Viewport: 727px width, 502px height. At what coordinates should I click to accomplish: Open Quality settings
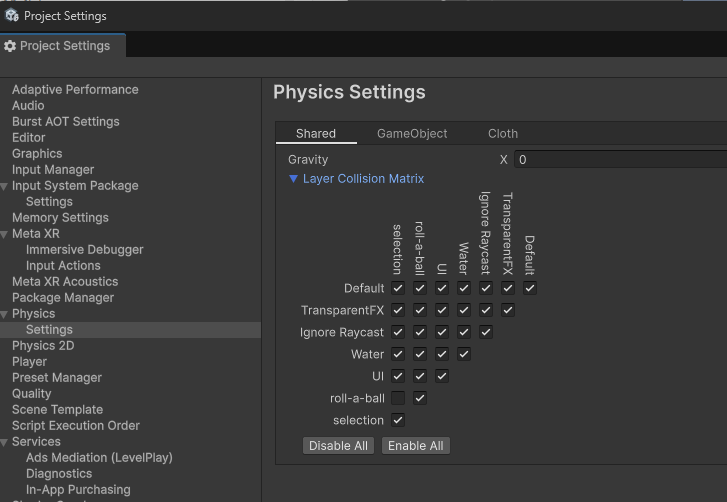pos(32,394)
